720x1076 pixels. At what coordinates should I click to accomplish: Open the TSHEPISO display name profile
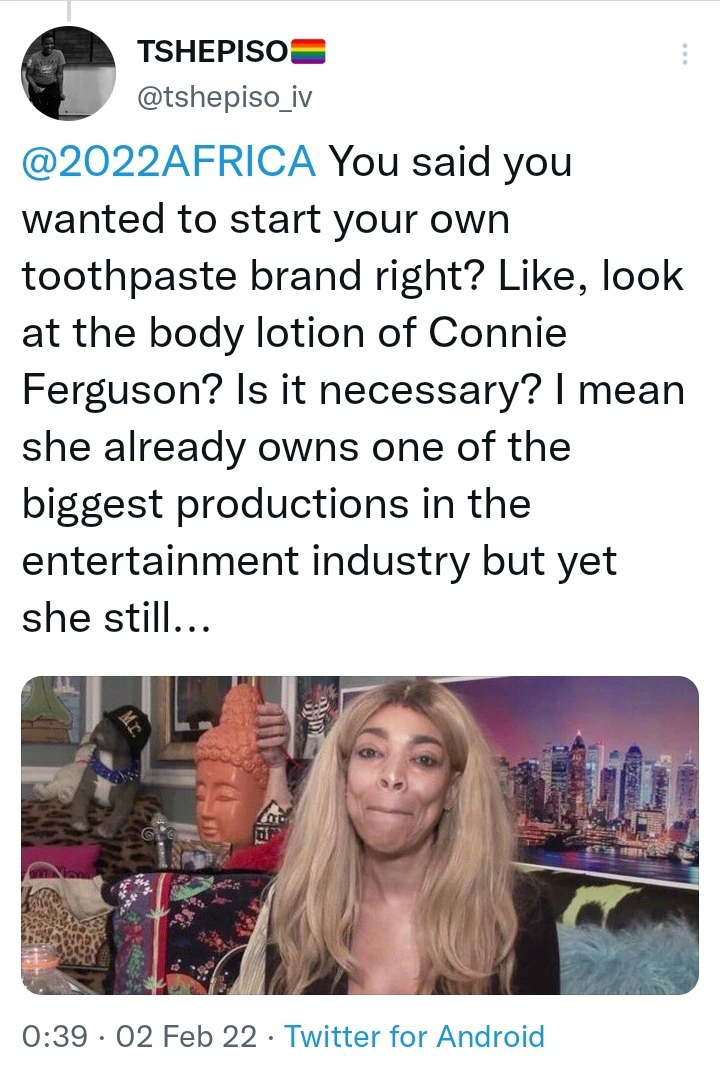213,52
